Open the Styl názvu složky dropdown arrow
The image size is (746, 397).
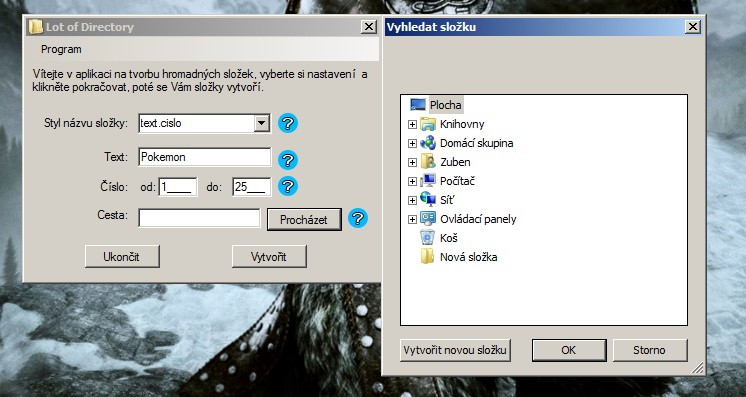point(262,123)
